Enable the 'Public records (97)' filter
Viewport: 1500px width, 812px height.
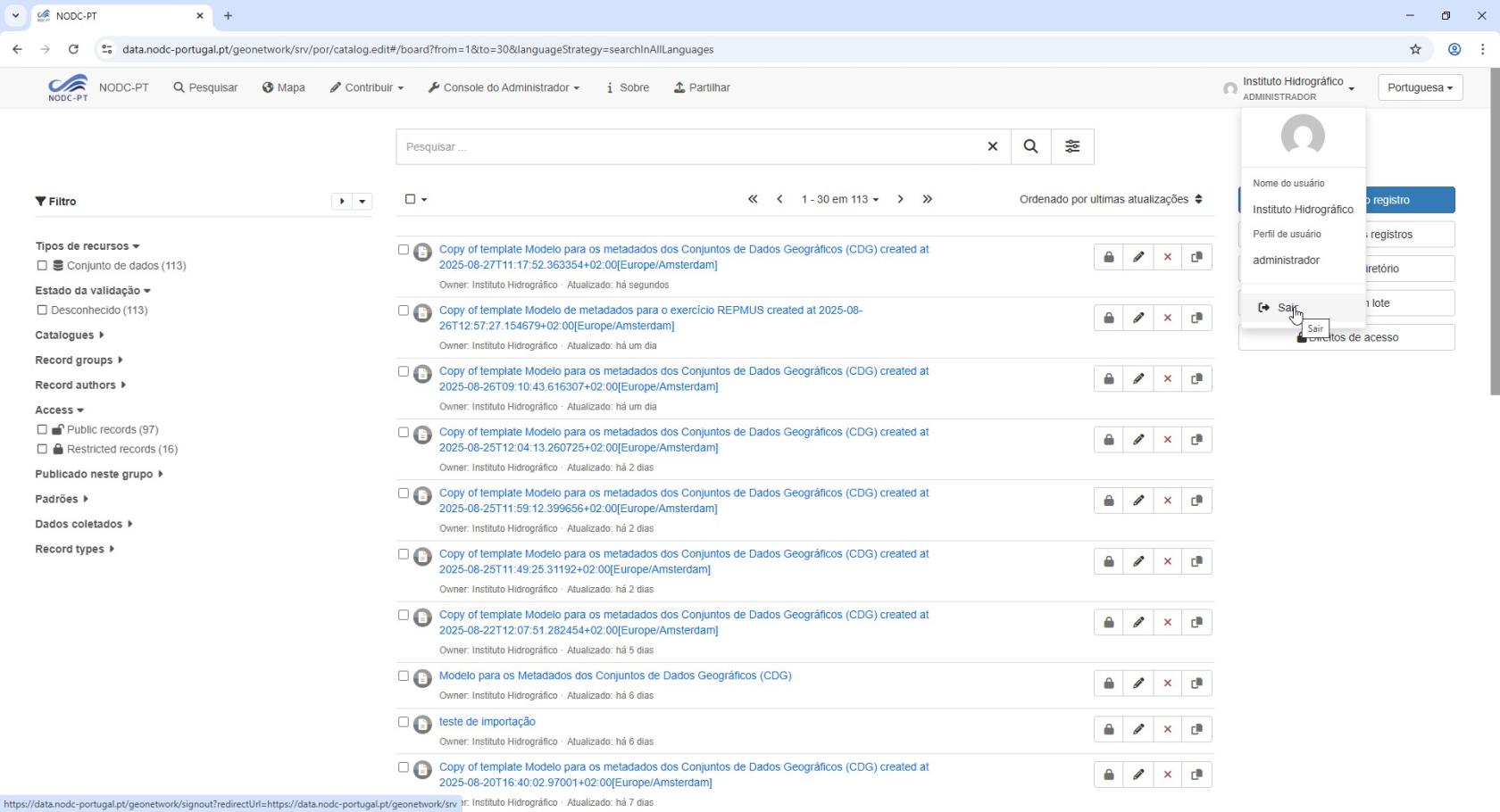42,429
